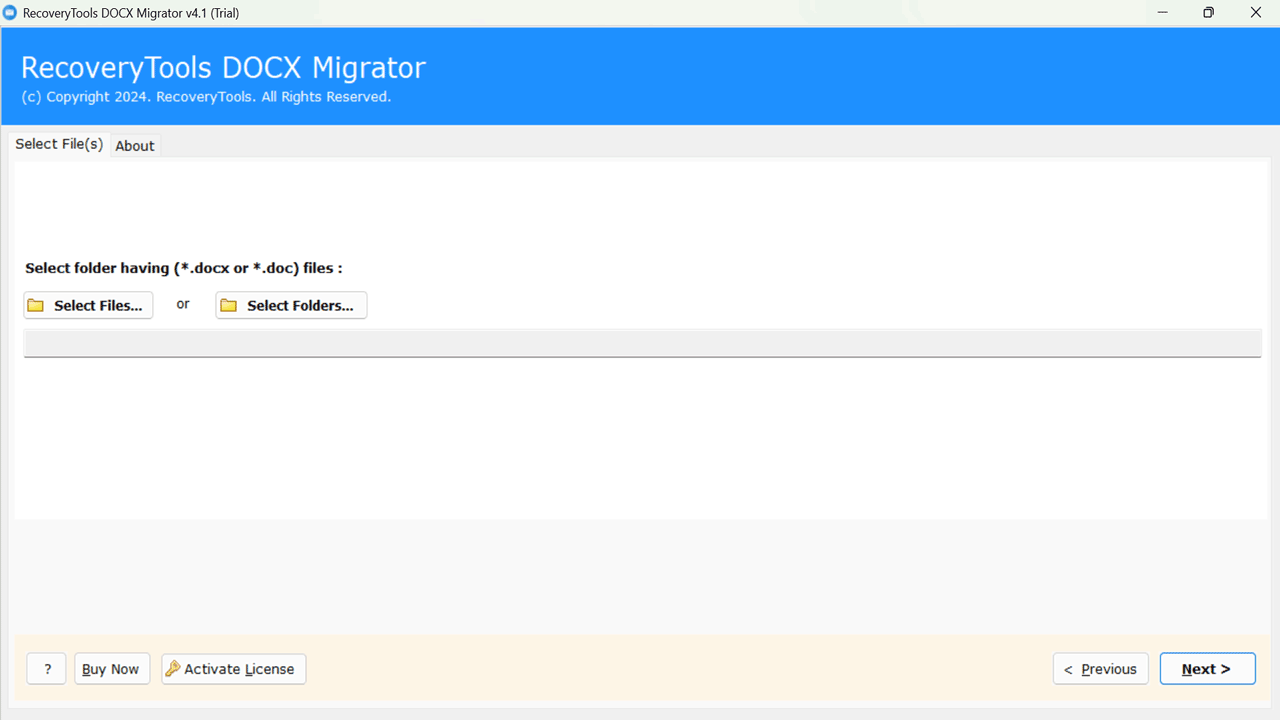Go back with the Previous button
This screenshot has height=720, width=1280.
click(1100, 669)
